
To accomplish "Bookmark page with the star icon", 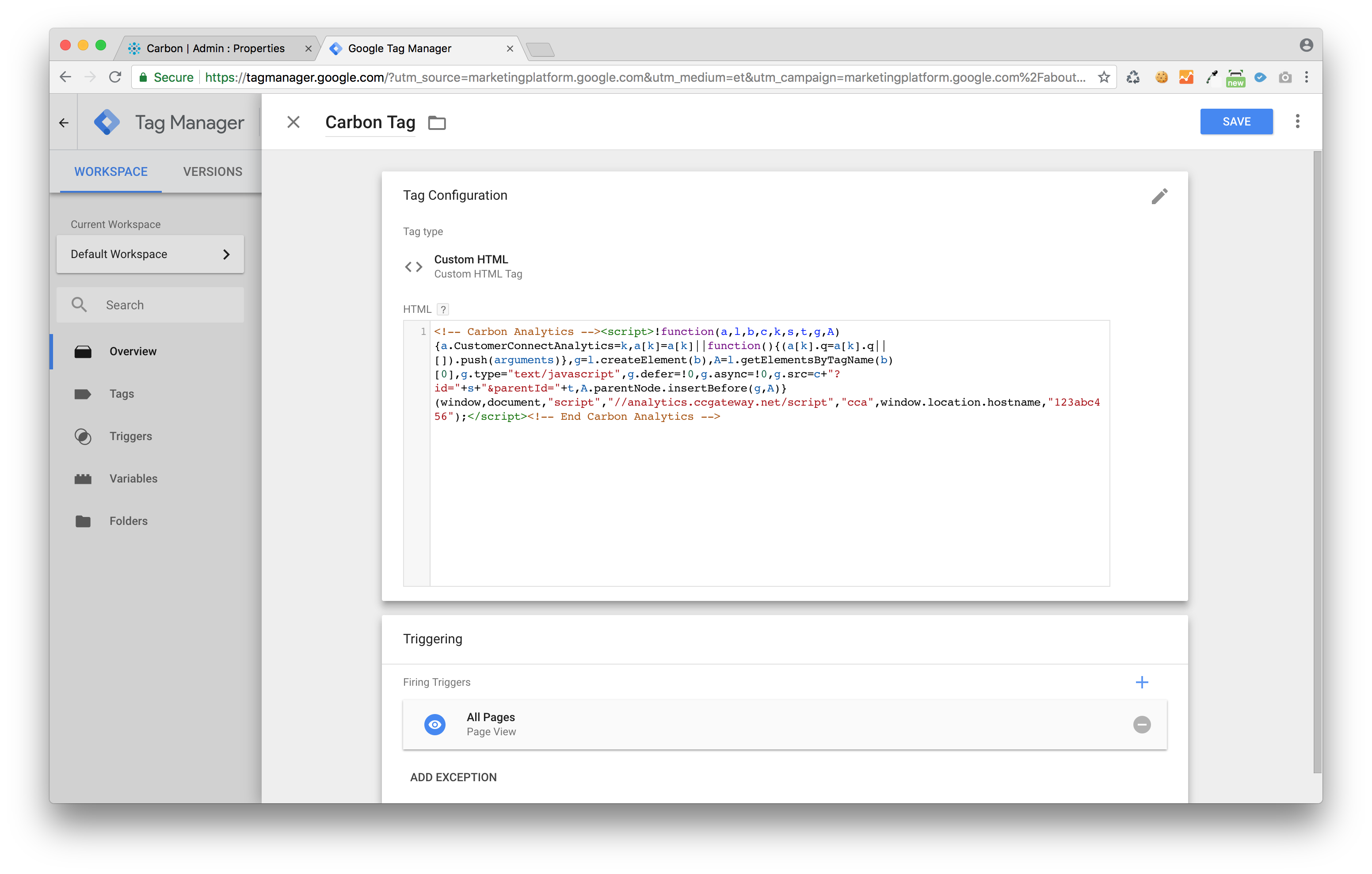I will (x=1104, y=77).
